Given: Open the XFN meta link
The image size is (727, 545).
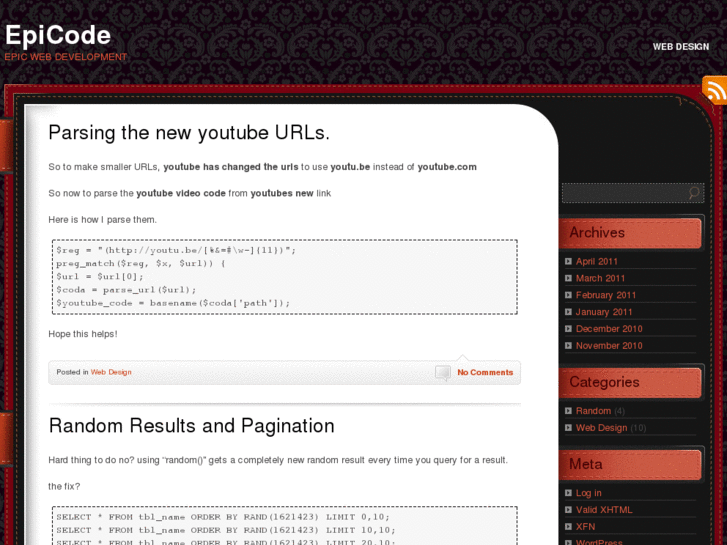Looking at the screenshot, I should tap(586, 526).
